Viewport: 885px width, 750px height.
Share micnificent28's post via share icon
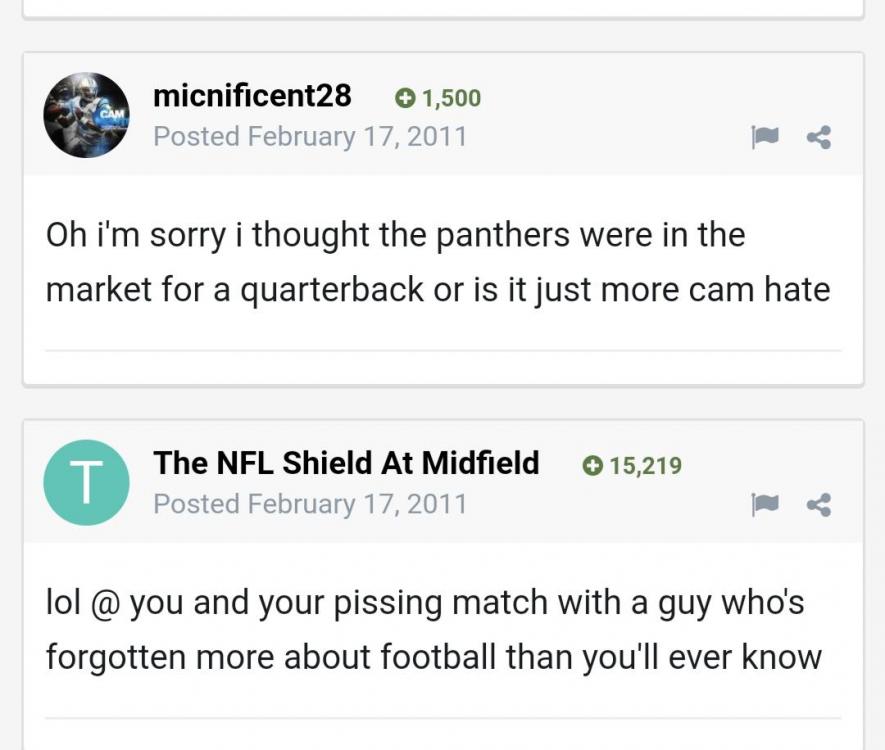pos(818,137)
